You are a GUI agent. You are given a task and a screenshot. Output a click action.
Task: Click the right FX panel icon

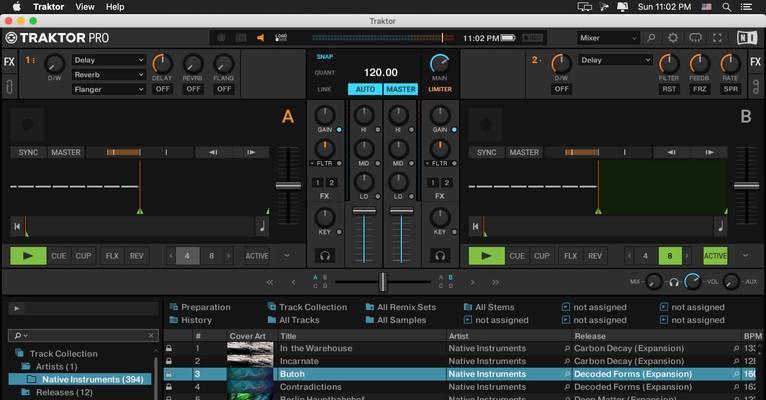click(756, 62)
